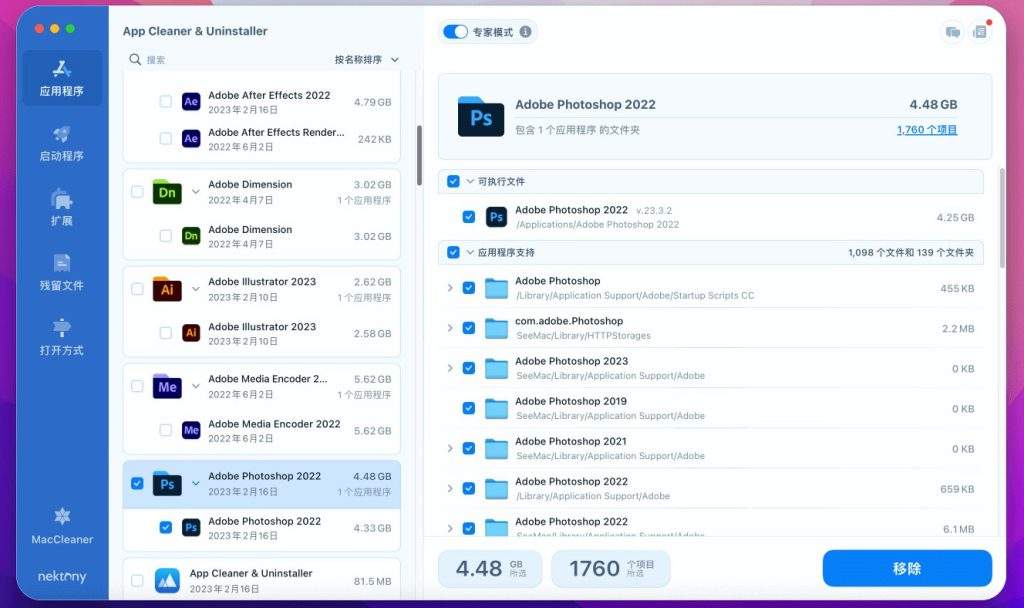The width and height of the screenshot is (1024, 608).
Task: Switch to the 残留文件 sidebar tab
Action: point(62,272)
